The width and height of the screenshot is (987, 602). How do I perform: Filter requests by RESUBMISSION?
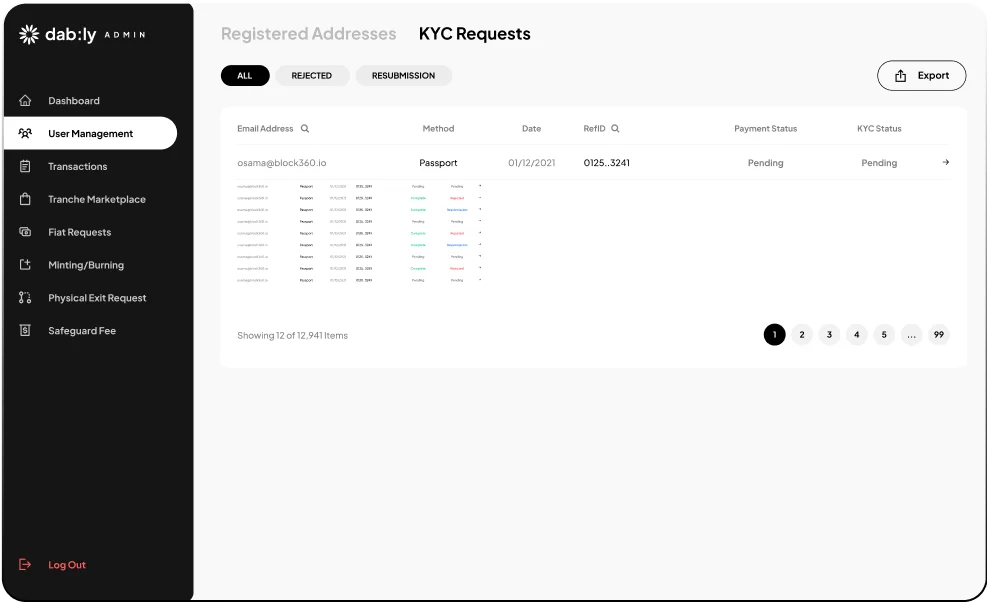(403, 76)
